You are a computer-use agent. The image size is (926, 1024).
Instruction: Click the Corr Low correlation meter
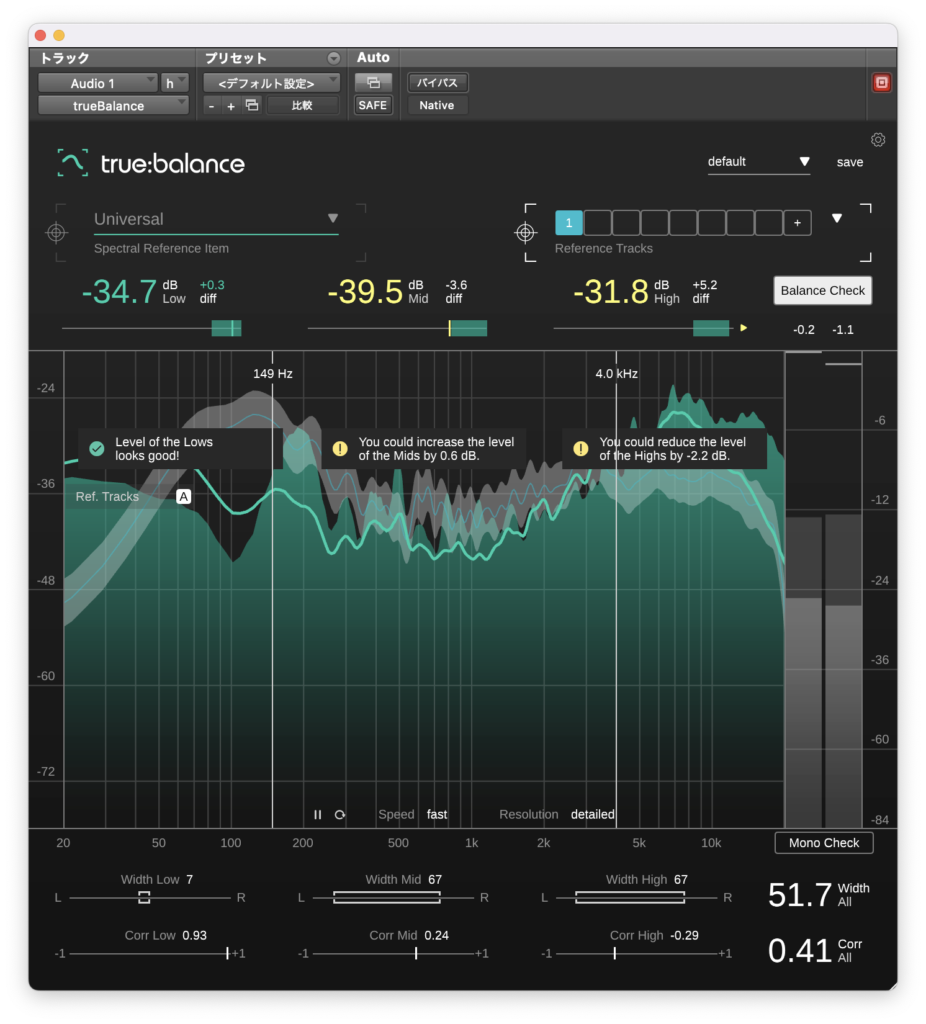[x=150, y=953]
